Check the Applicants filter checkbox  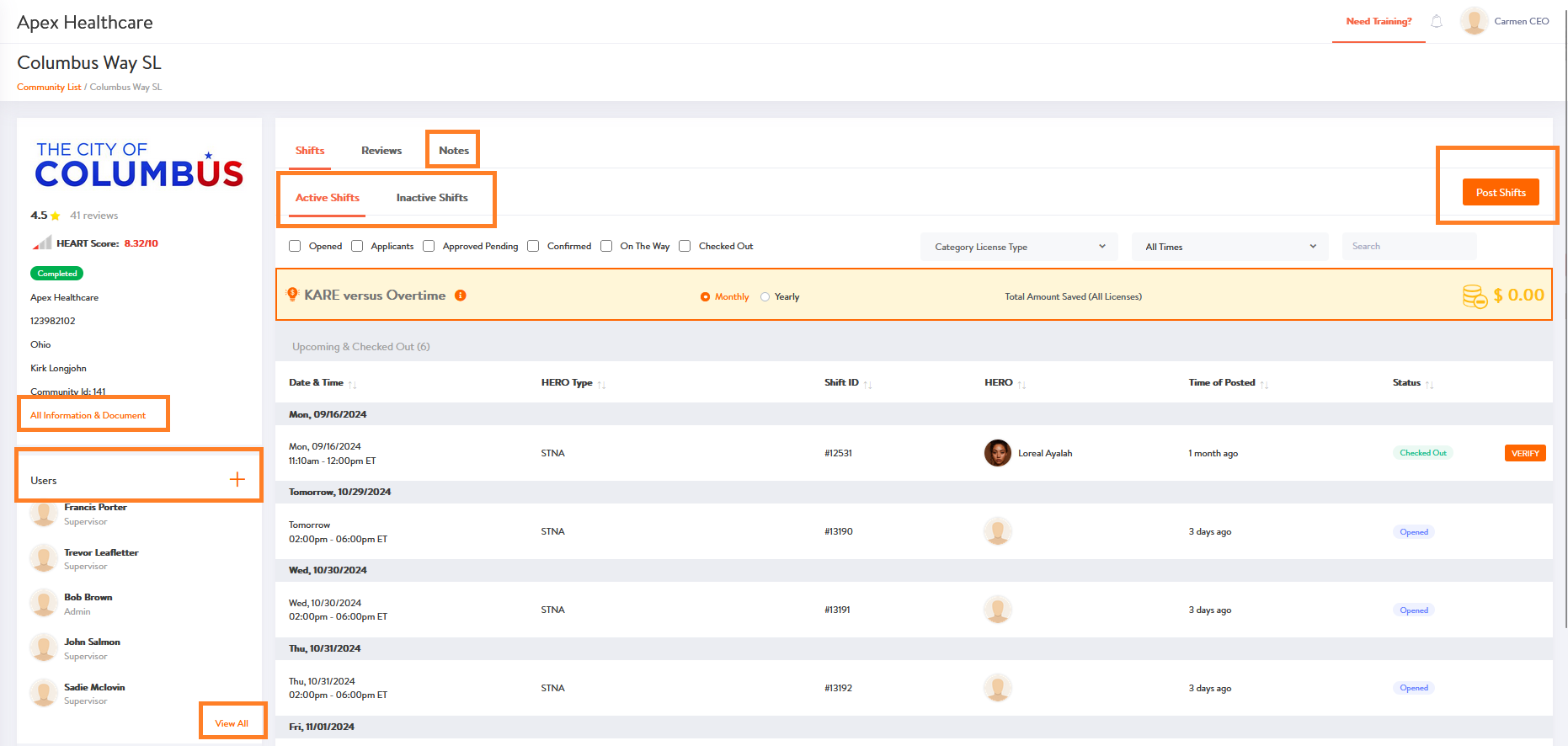357,246
